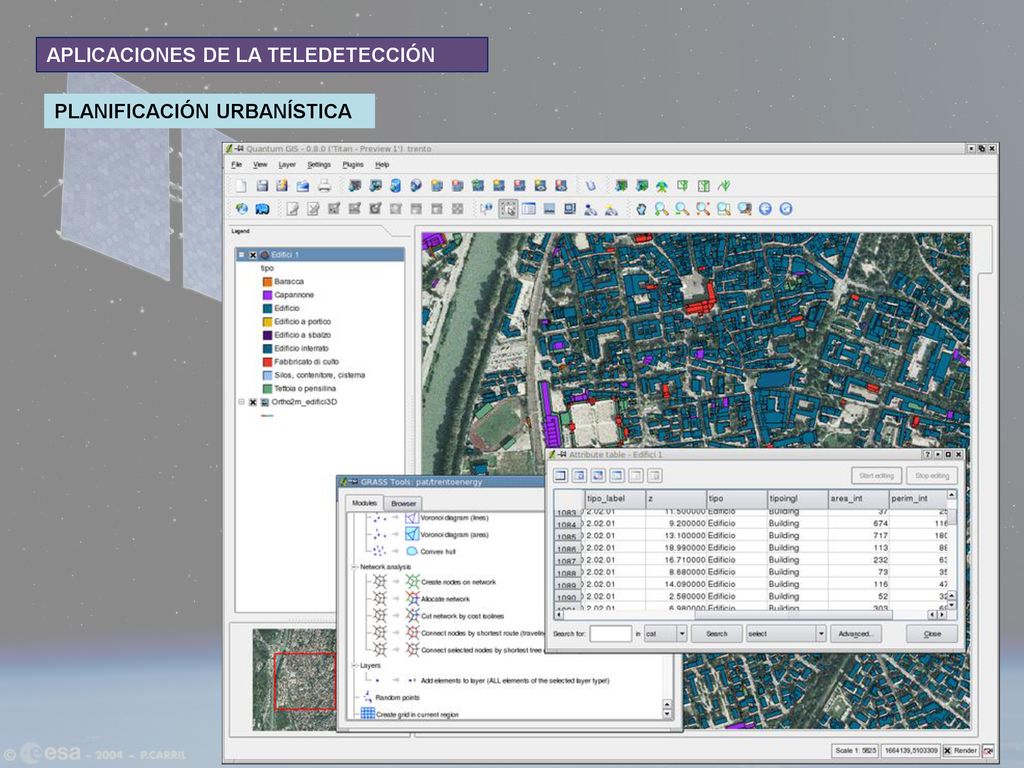Click the third icon in attribute table toolbar
The height and width of the screenshot is (768, 1024).
(x=598, y=475)
